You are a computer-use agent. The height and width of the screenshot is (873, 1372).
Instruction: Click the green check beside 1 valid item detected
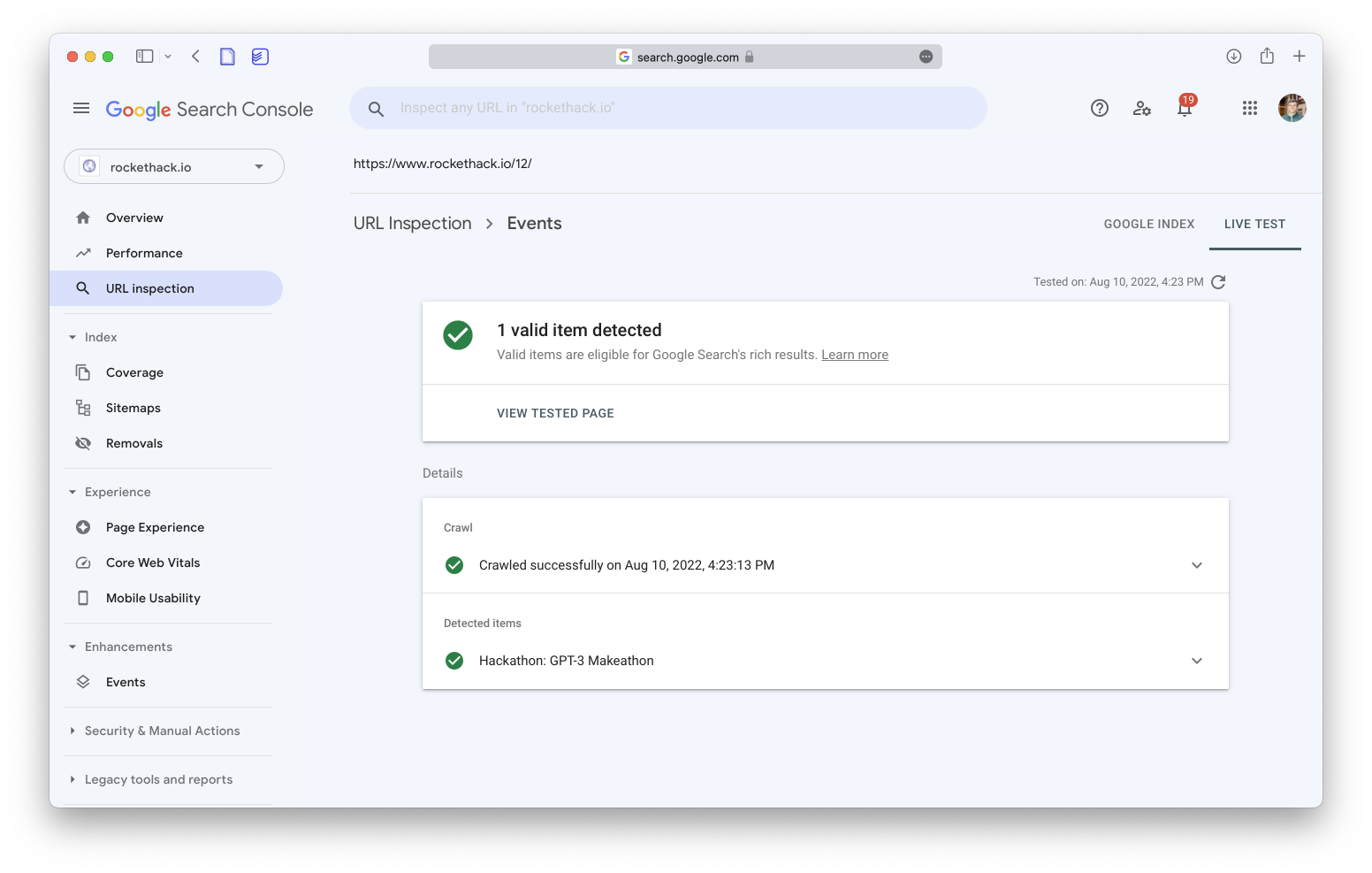click(458, 335)
